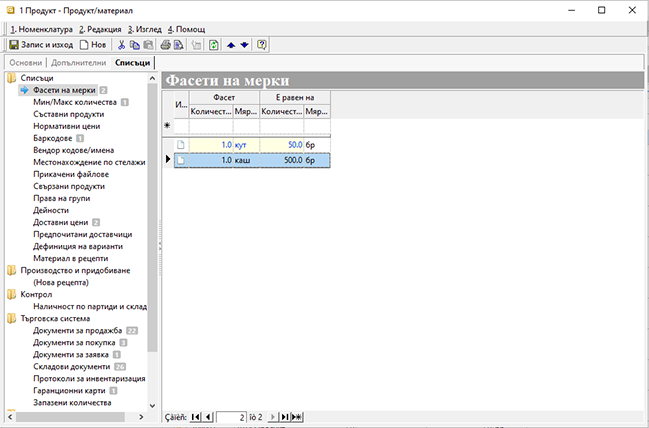This screenshot has height=428, width=649.
Task: Go to previous record navigation button
Action: click(208, 417)
